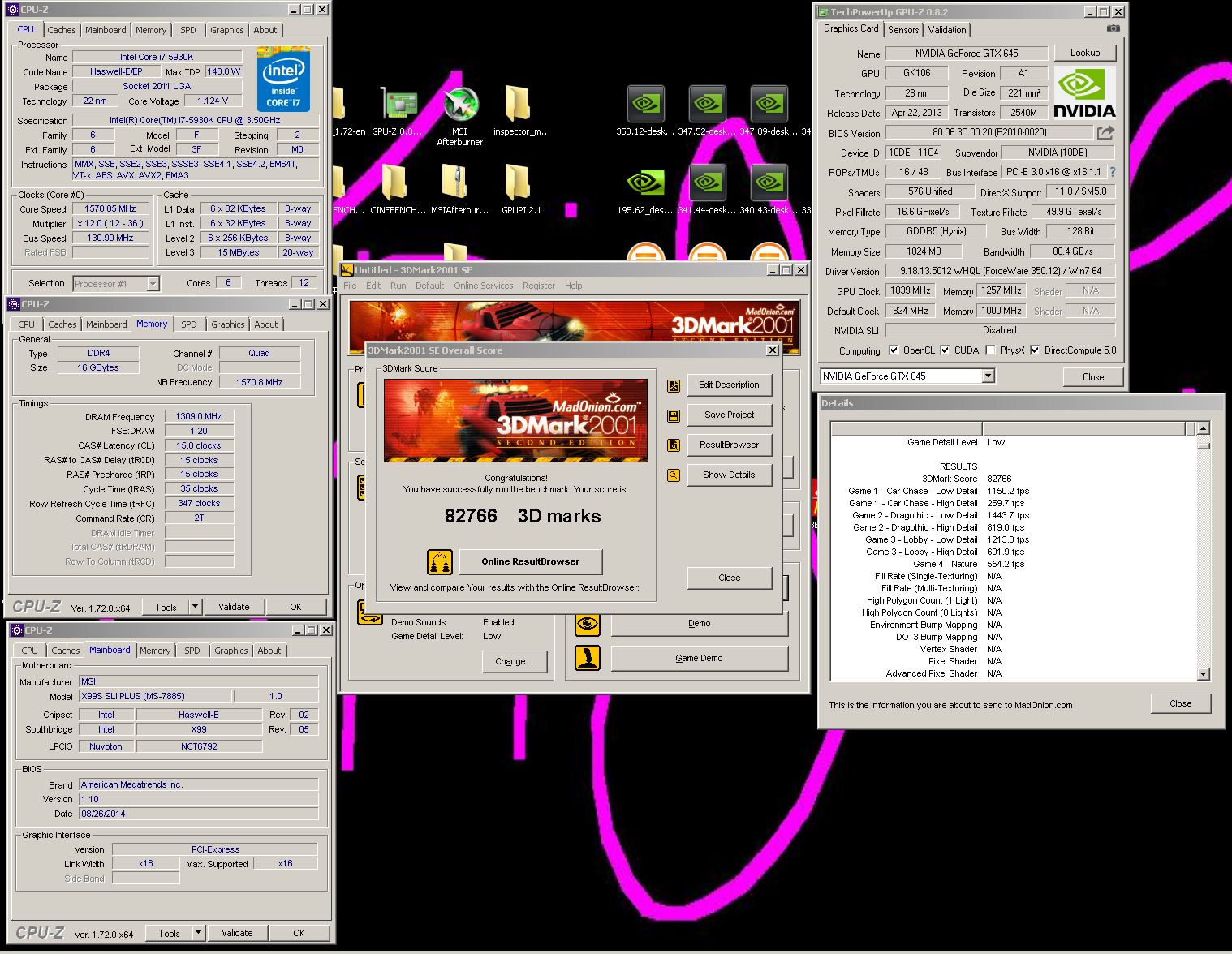Click the Bus Interface question mark icon
The height and width of the screenshot is (954, 1232).
coord(1113,172)
